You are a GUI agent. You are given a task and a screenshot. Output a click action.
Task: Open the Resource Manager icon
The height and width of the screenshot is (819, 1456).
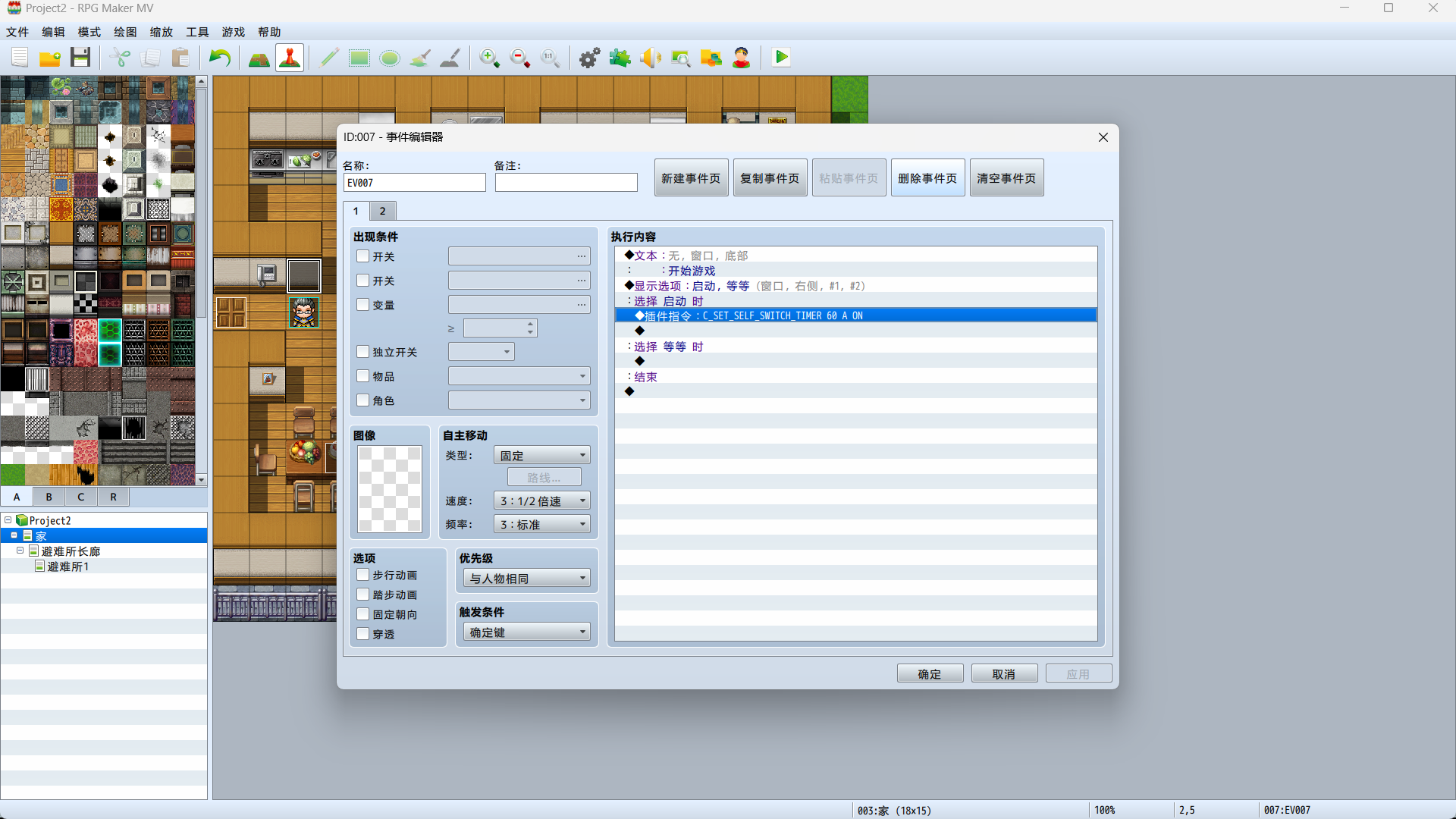point(711,58)
